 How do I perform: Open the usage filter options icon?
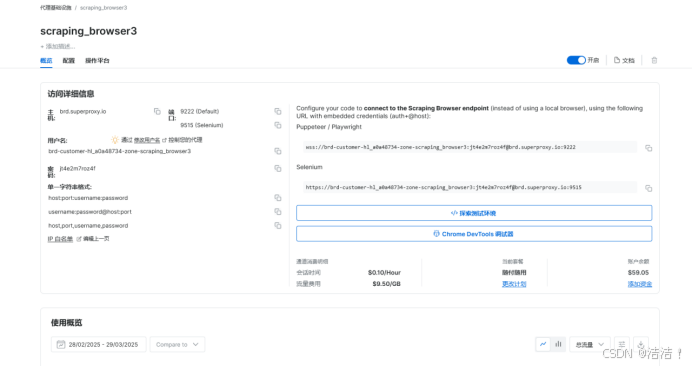coord(621,344)
